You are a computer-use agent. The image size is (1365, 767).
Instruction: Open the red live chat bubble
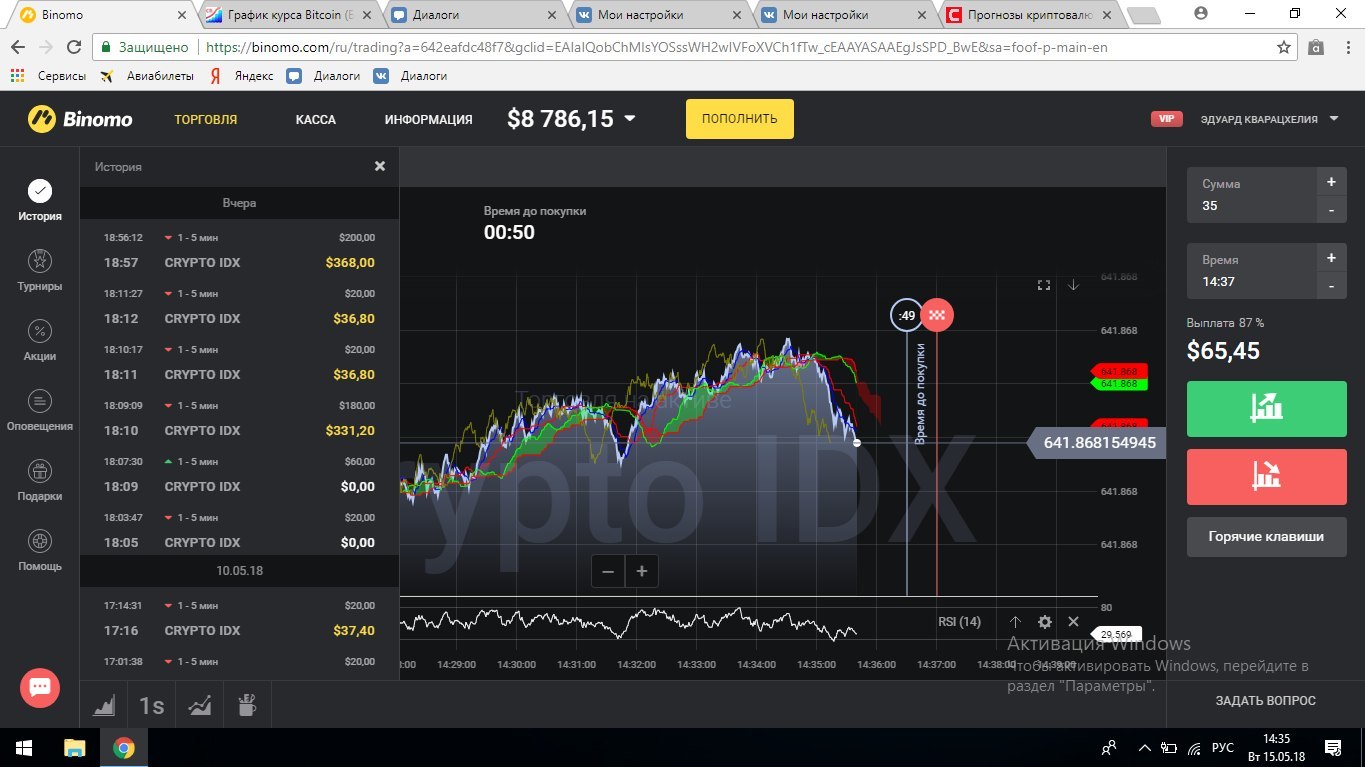point(40,688)
